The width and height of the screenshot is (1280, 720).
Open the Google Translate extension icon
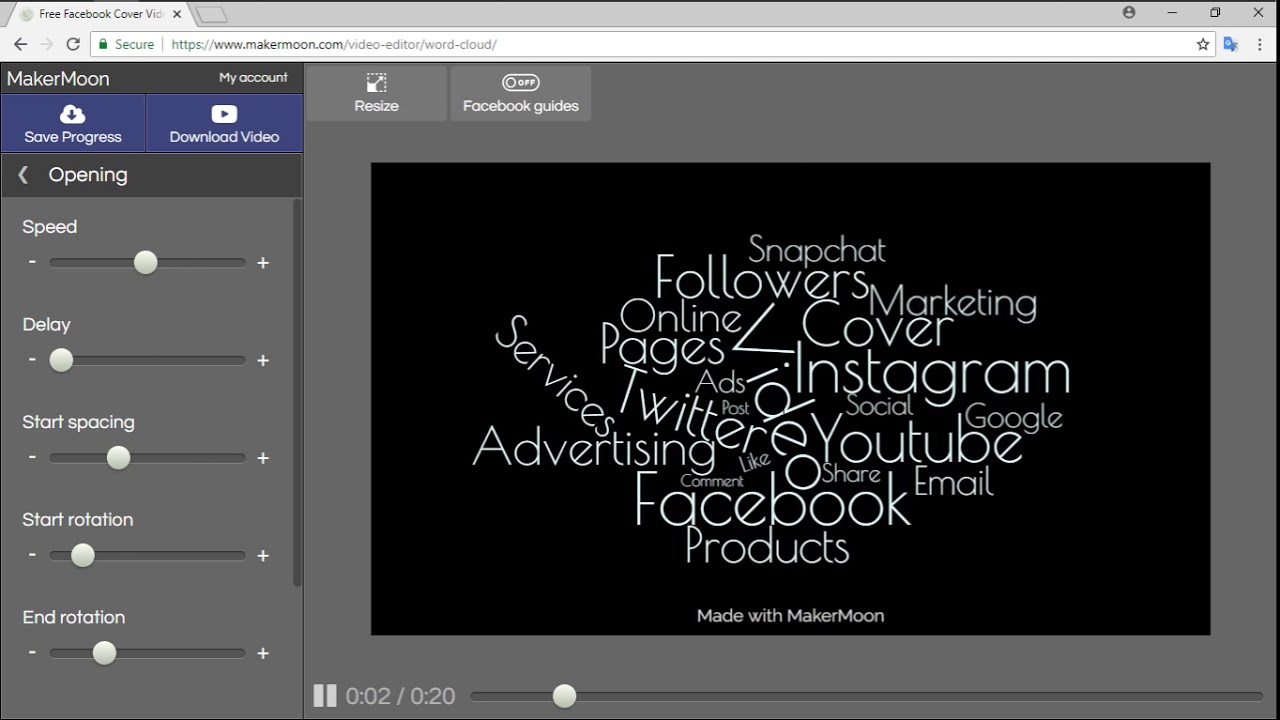[1231, 44]
